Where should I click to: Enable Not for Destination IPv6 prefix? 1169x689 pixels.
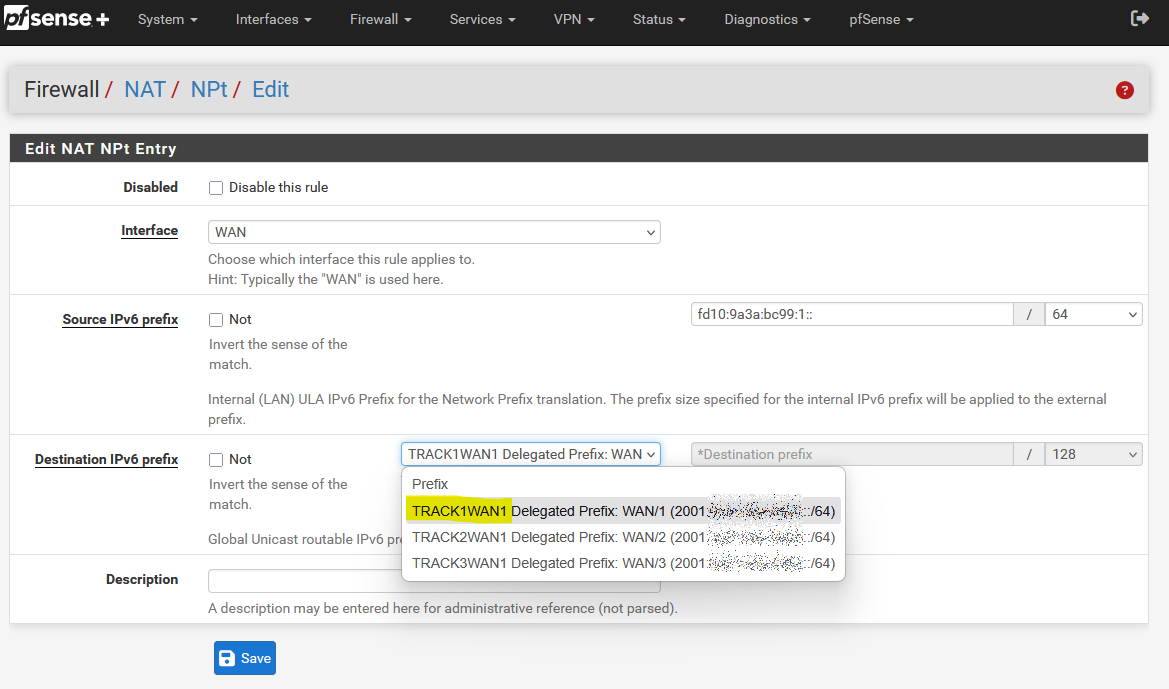215,460
